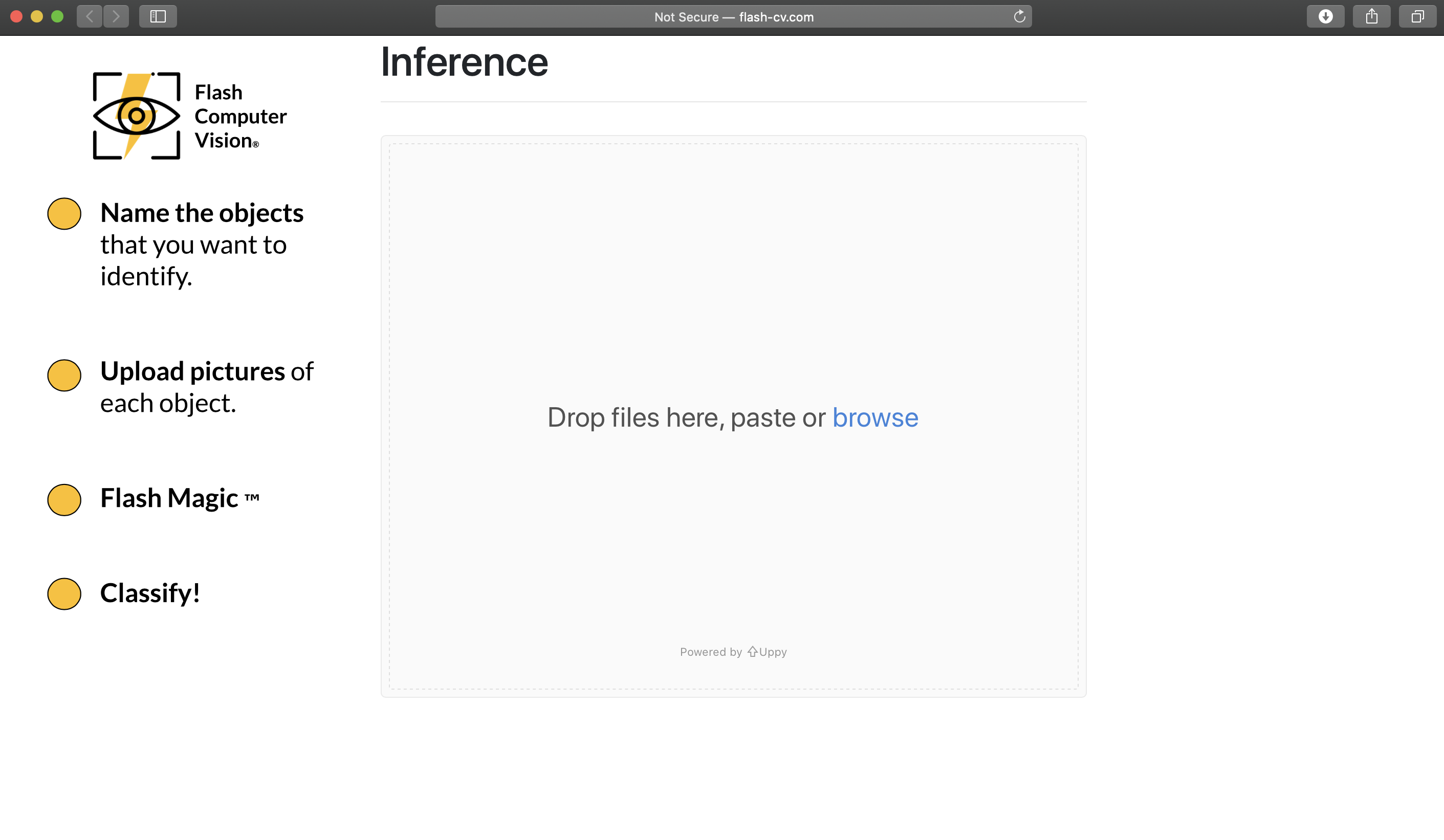Toggle the Safari sidebar button
The height and width of the screenshot is (840, 1444).
pyautogui.click(x=158, y=16)
